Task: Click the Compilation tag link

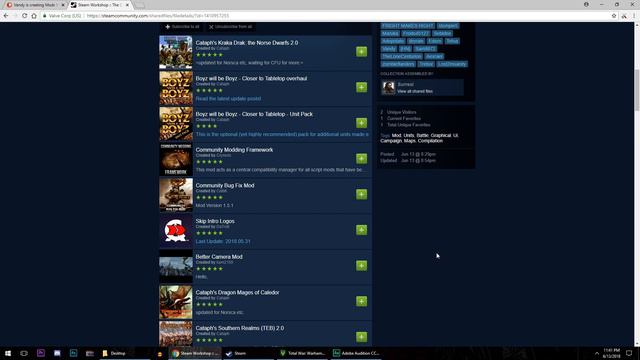Action: click(430, 141)
